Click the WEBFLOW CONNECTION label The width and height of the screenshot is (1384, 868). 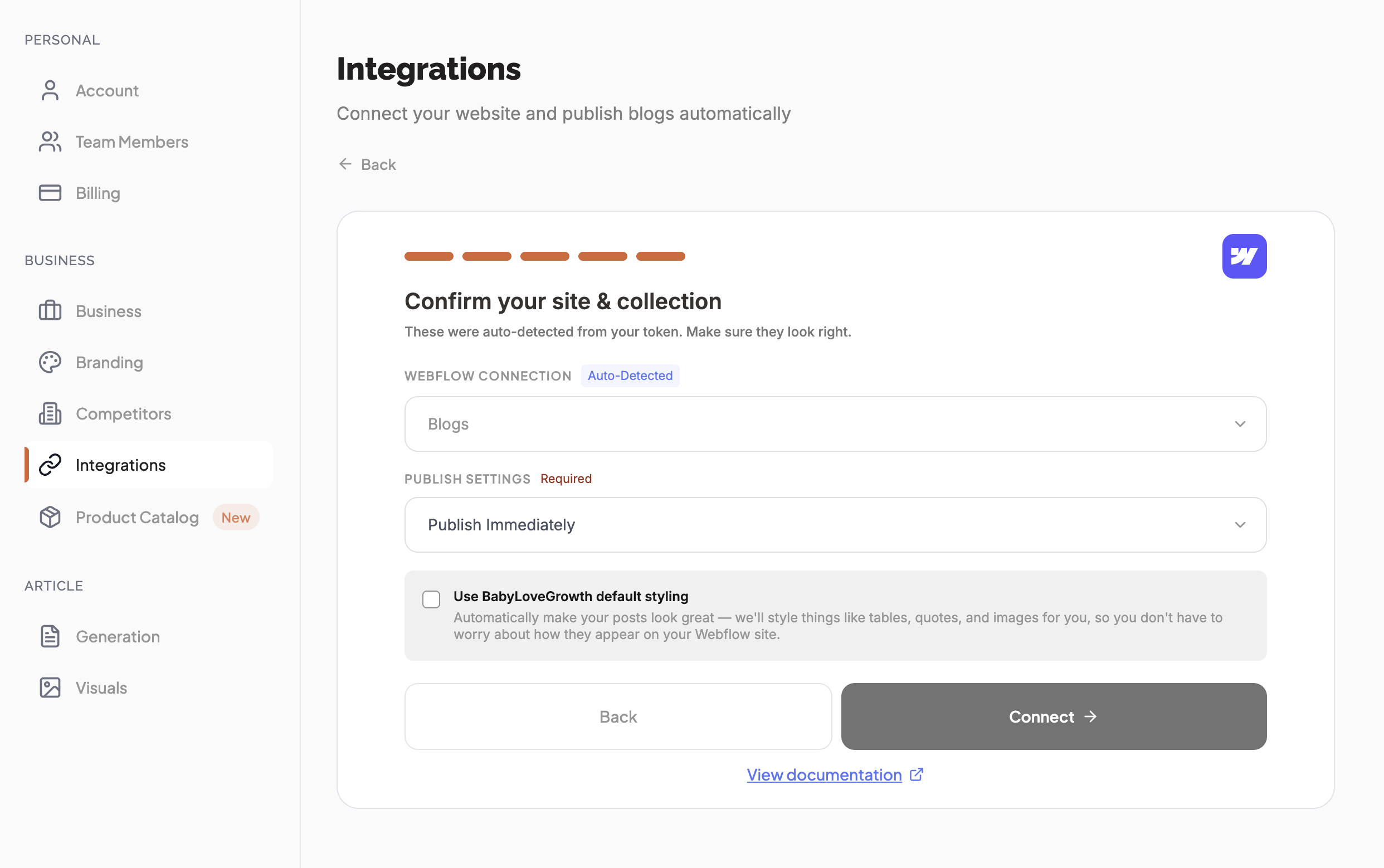coord(488,376)
